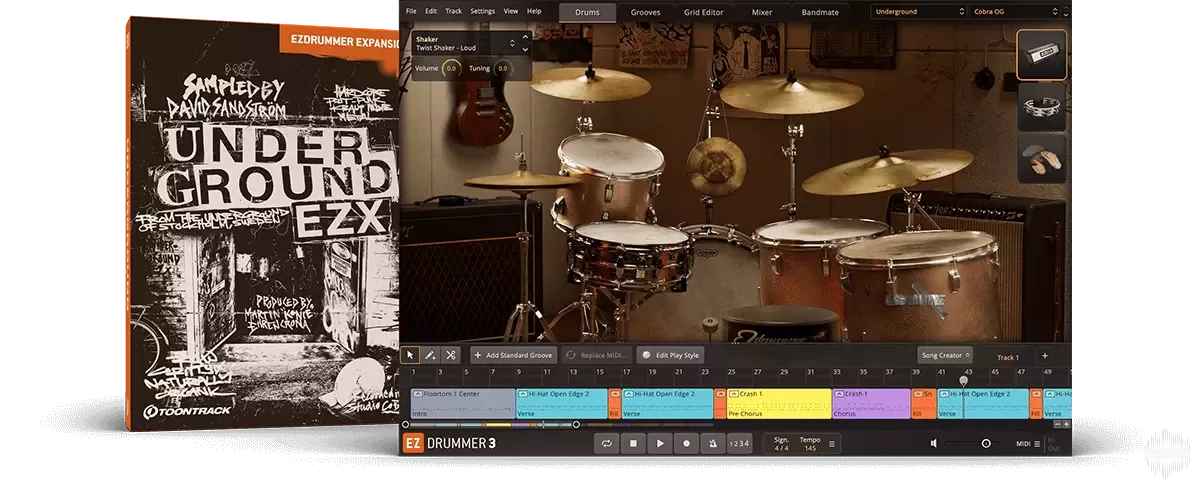
Task: Adjust the shaker Volume knob
Action: [x=451, y=68]
